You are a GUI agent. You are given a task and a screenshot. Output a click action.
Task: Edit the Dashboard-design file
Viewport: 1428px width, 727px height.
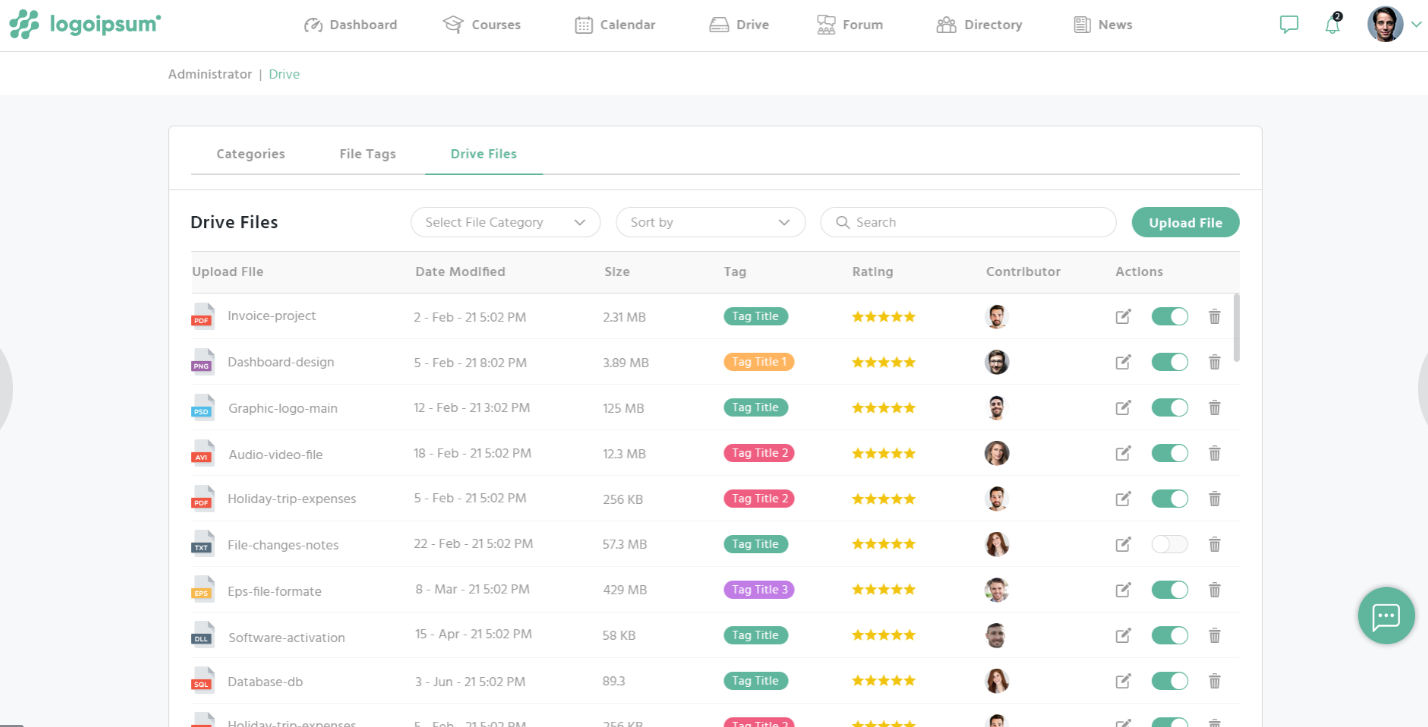pyautogui.click(x=1123, y=362)
